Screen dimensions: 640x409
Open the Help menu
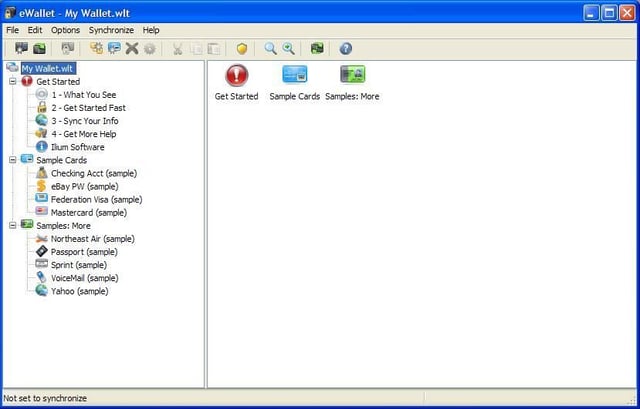(x=151, y=30)
